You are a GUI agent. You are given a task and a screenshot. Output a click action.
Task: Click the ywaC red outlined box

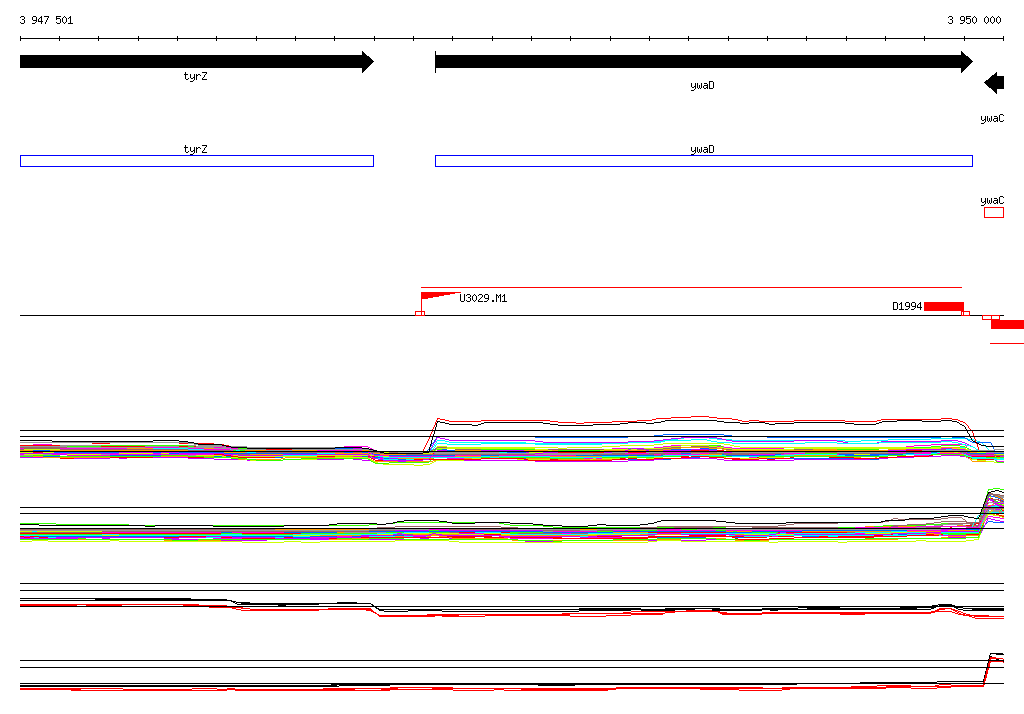tap(994, 212)
